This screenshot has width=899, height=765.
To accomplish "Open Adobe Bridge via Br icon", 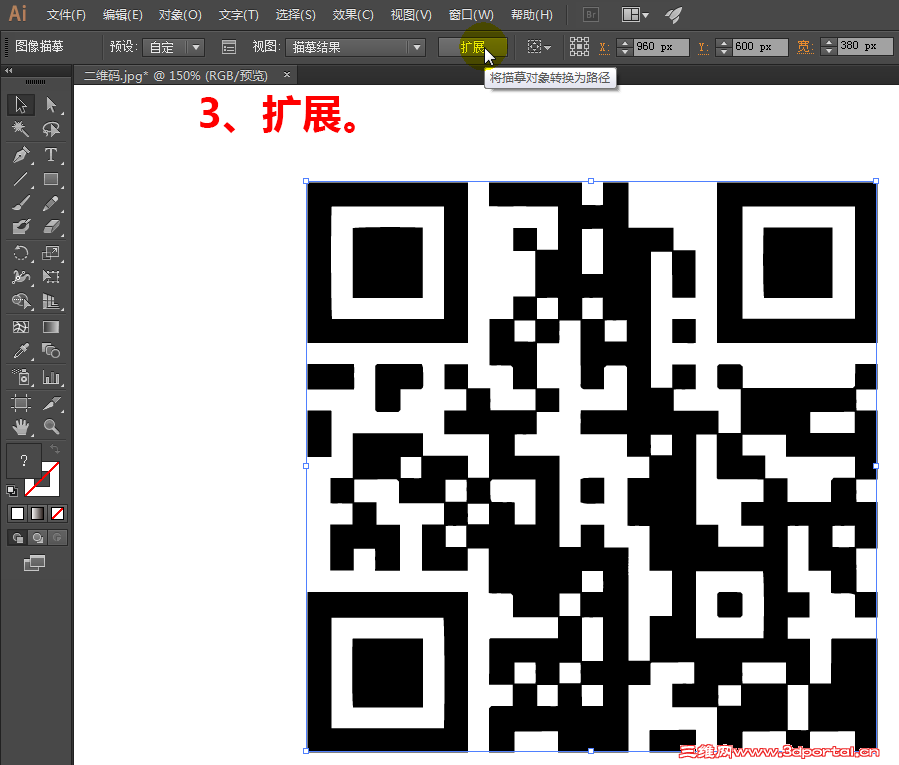I will (x=591, y=14).
